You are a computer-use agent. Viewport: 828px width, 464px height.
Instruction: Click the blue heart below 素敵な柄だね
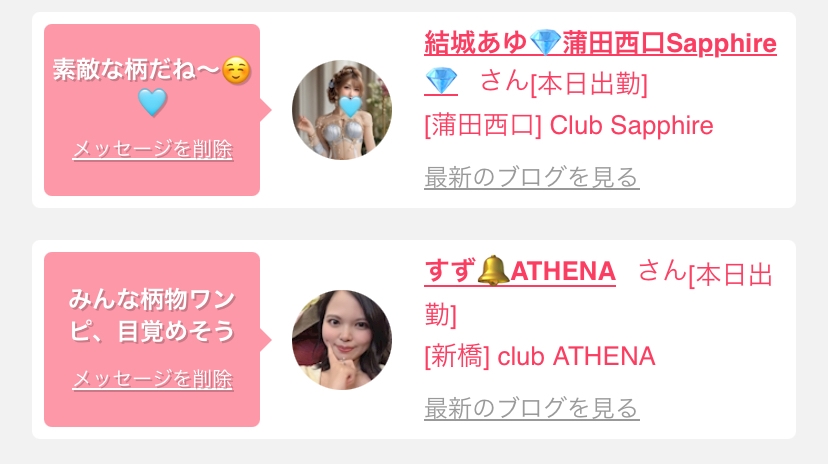(x=152, y=102)
